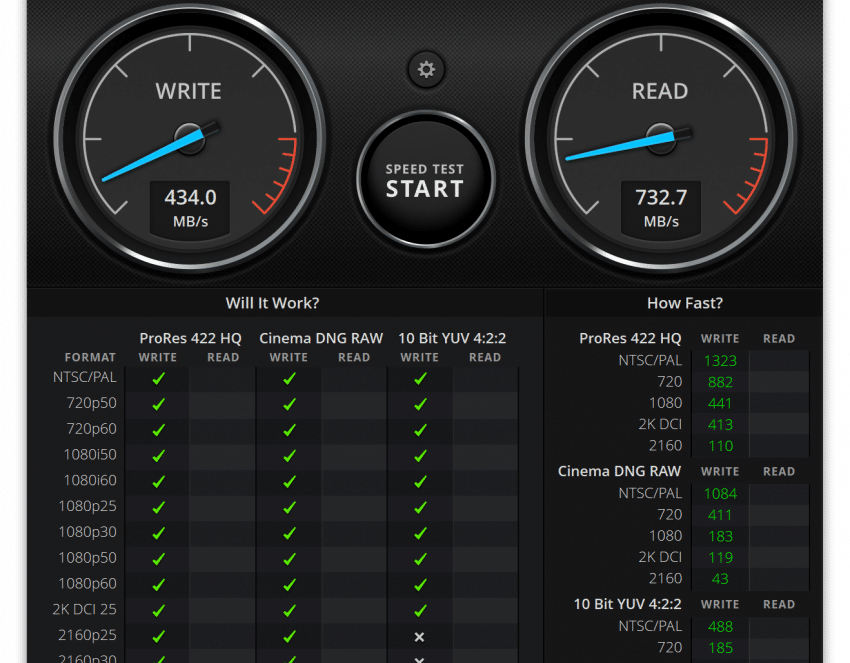Click 10 Bit YUV write checkmark for NTSC/PAL
Viewport: 850px width, 663px height.
[420, 378]
